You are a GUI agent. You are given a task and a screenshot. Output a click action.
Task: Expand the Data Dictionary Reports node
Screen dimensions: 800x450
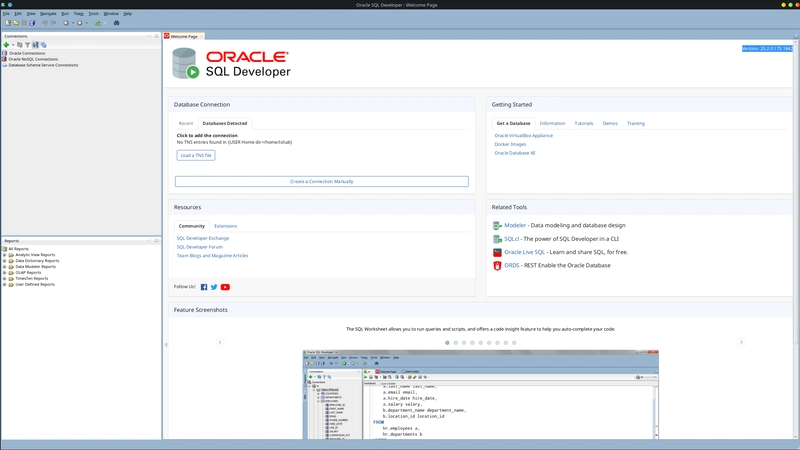tap(5, 261)
